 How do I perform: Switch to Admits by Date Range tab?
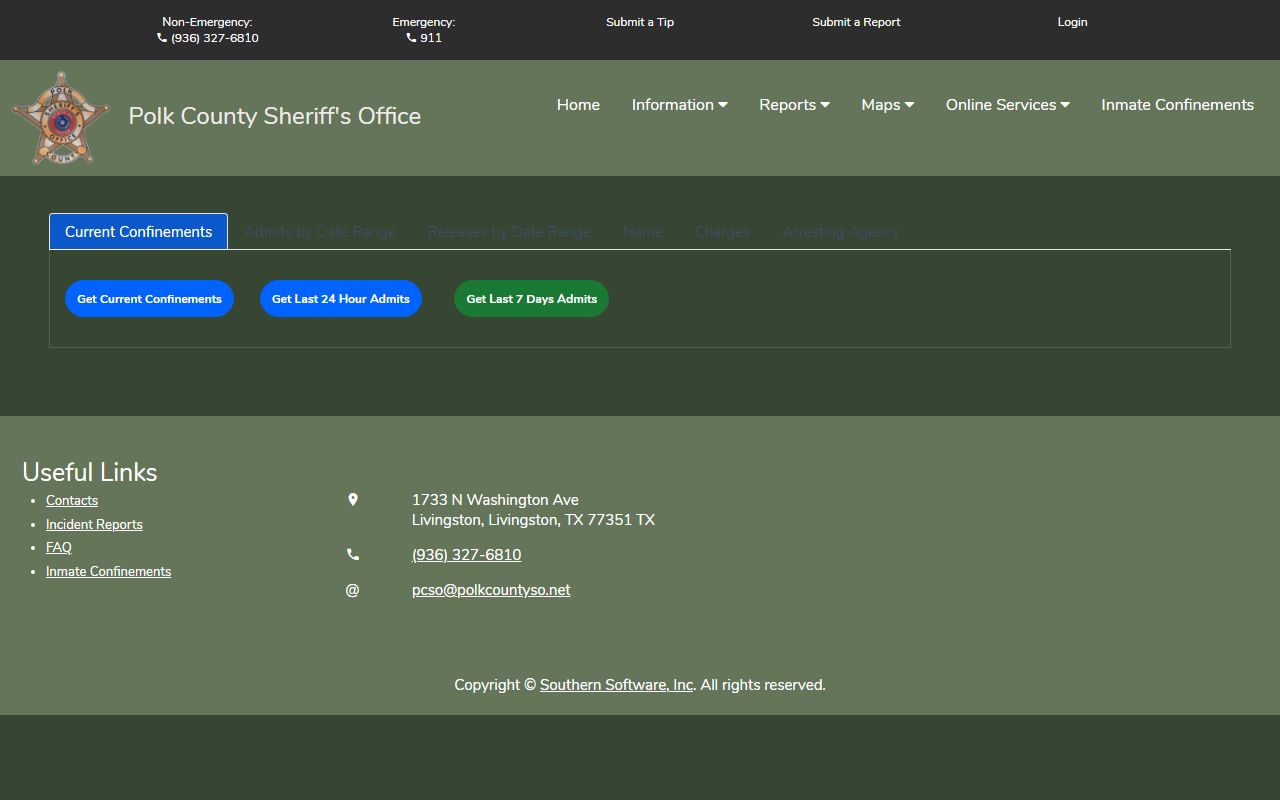tap(320, 232)
